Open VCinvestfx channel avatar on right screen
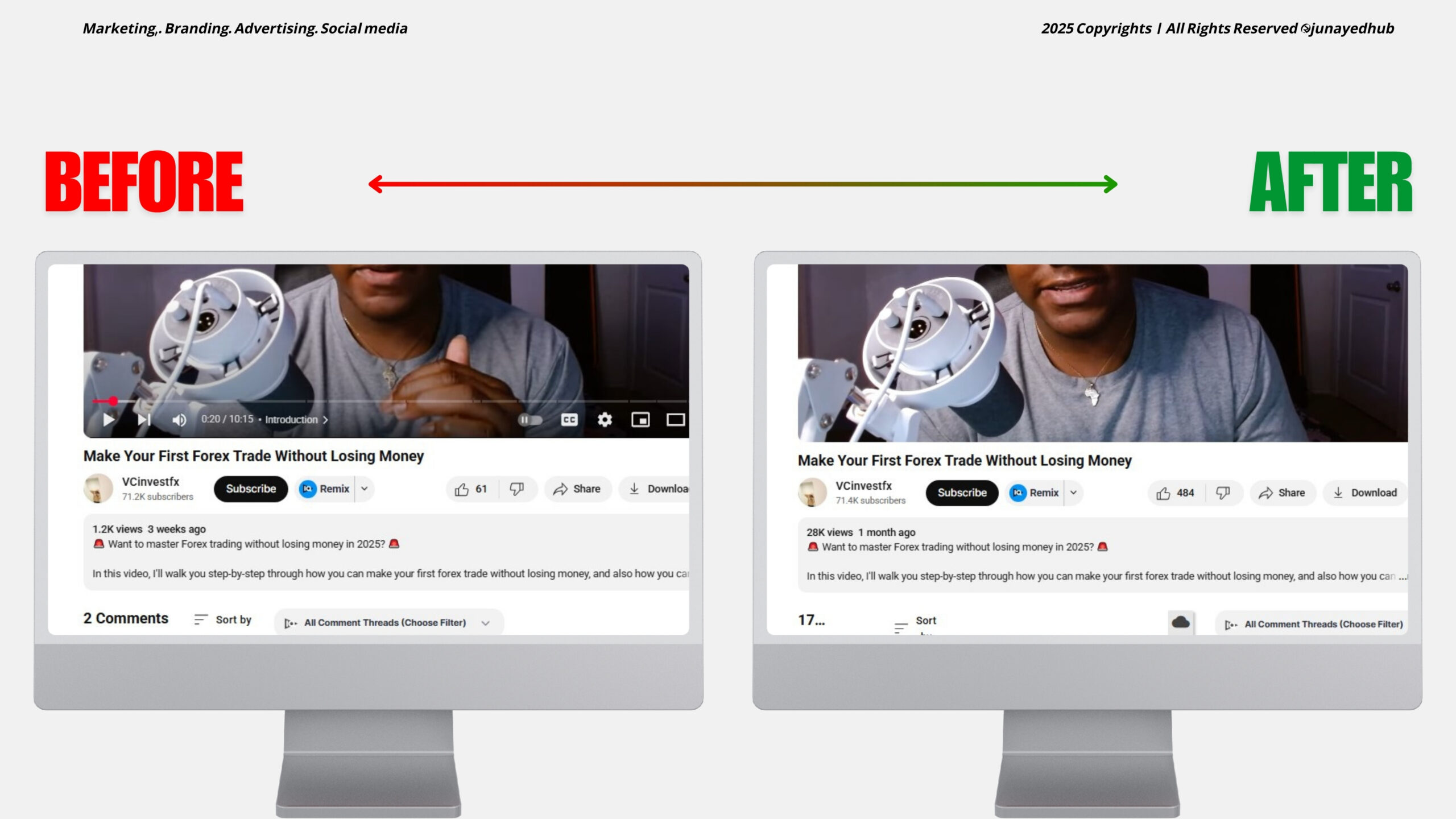Image resolution: width=1456 pixels, height=819 pixels. tap(812, 492)
